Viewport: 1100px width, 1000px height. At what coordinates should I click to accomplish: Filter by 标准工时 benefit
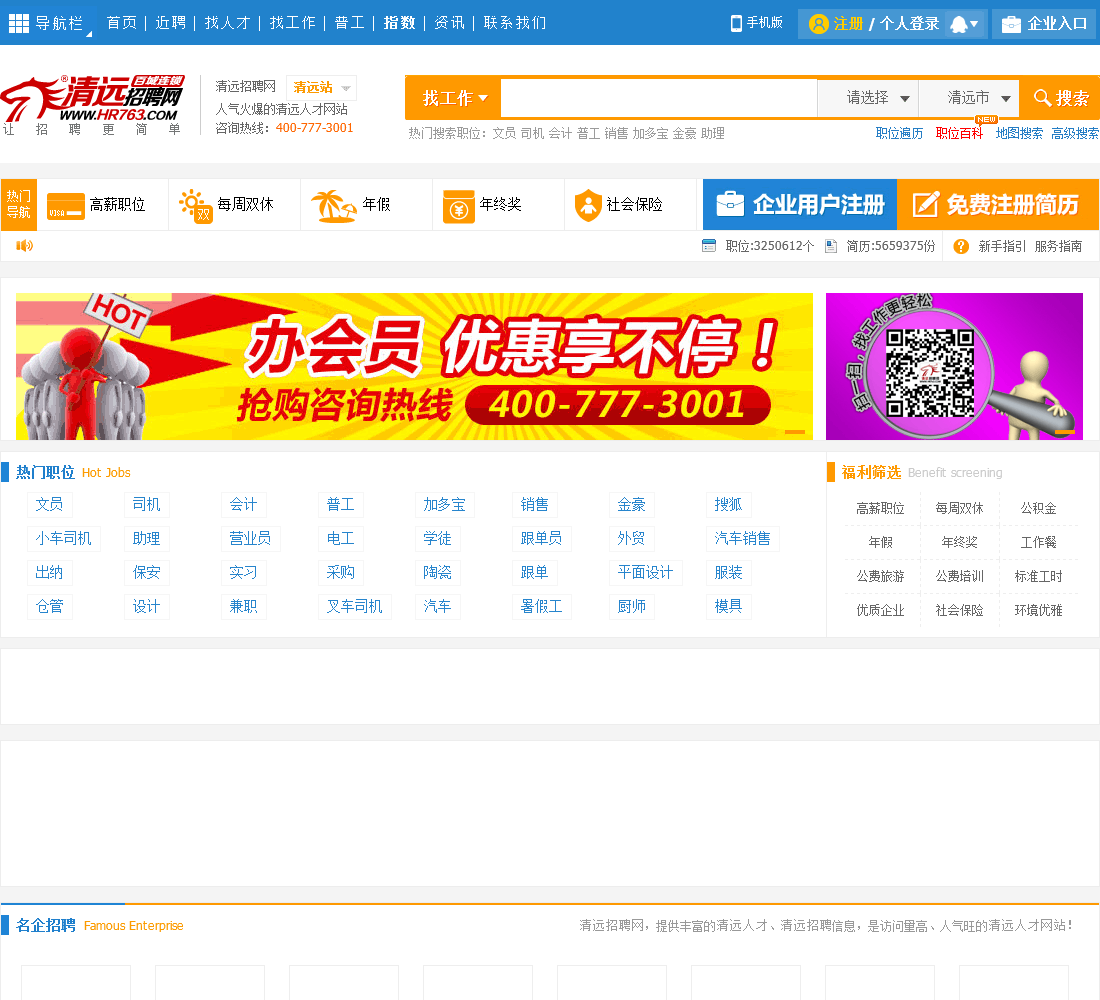[1038, 576]
